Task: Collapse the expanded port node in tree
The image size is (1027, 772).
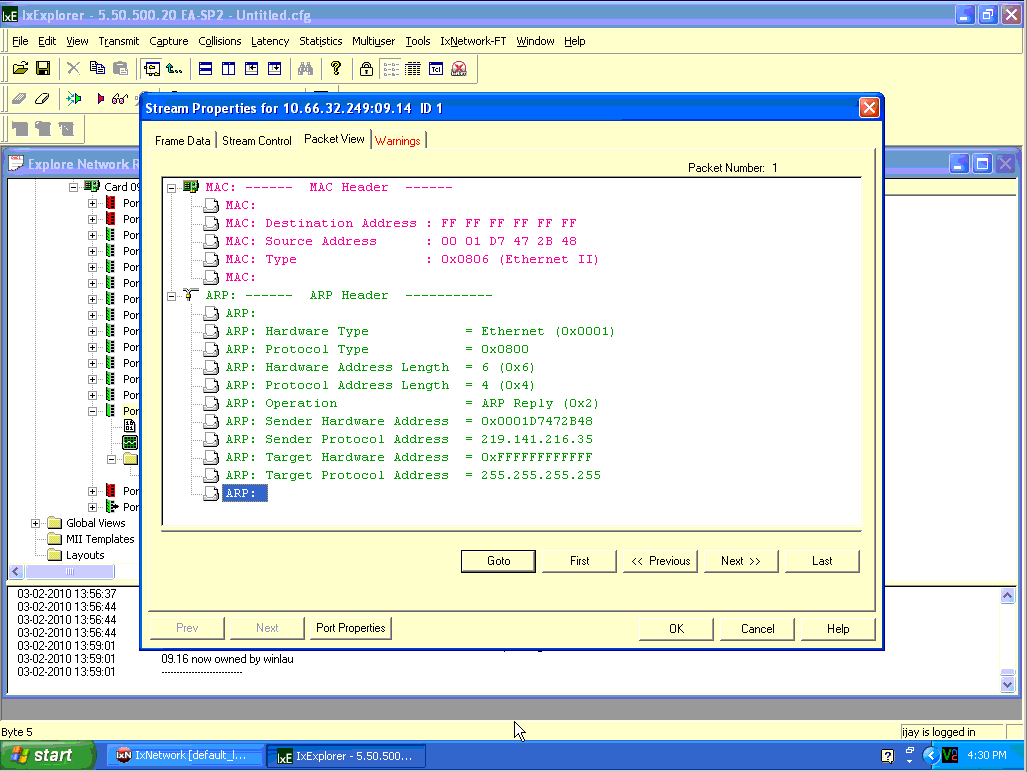Action: (x=92, y=411)
